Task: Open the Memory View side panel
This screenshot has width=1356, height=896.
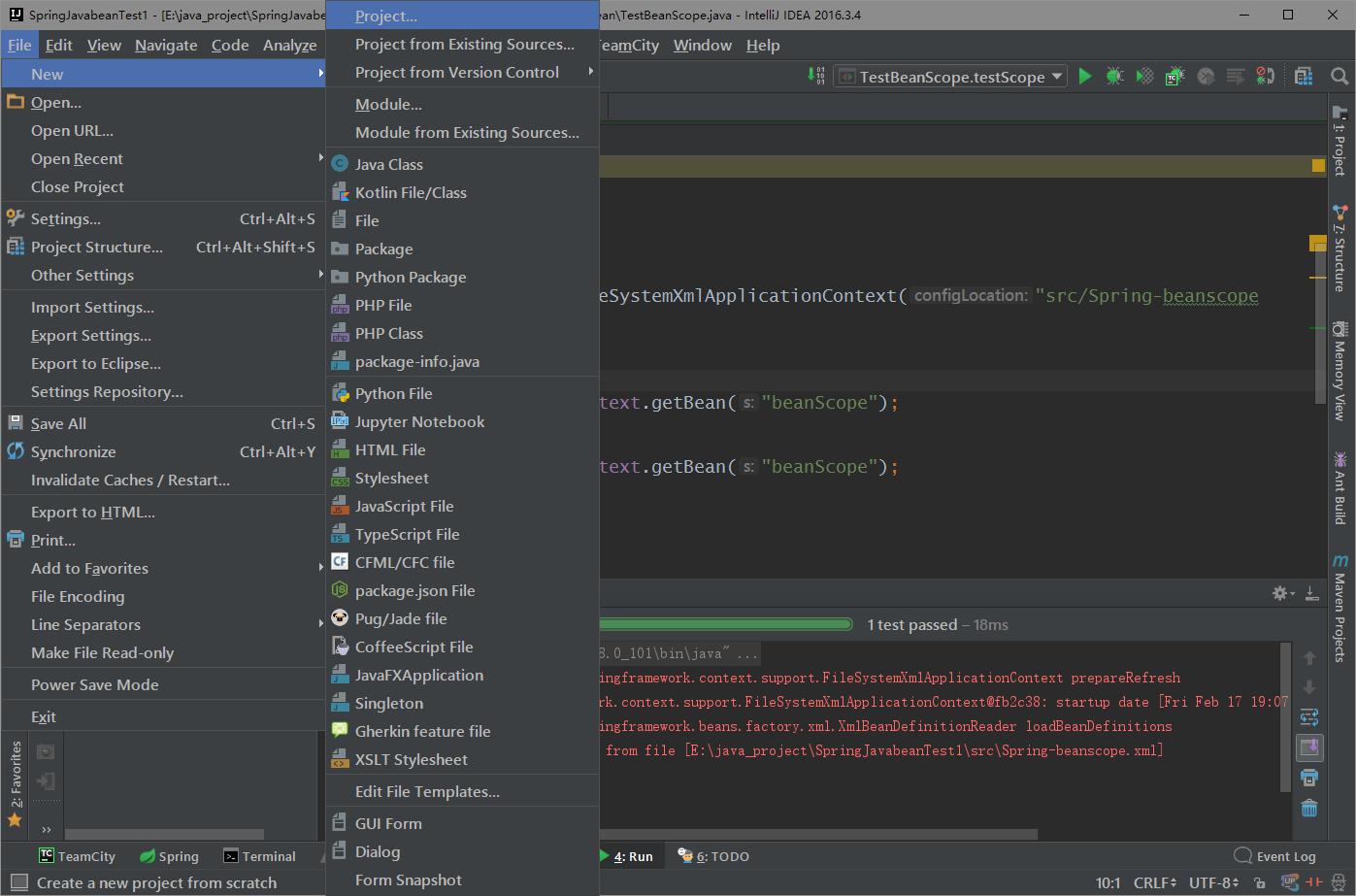Action: click(1340, 371)
